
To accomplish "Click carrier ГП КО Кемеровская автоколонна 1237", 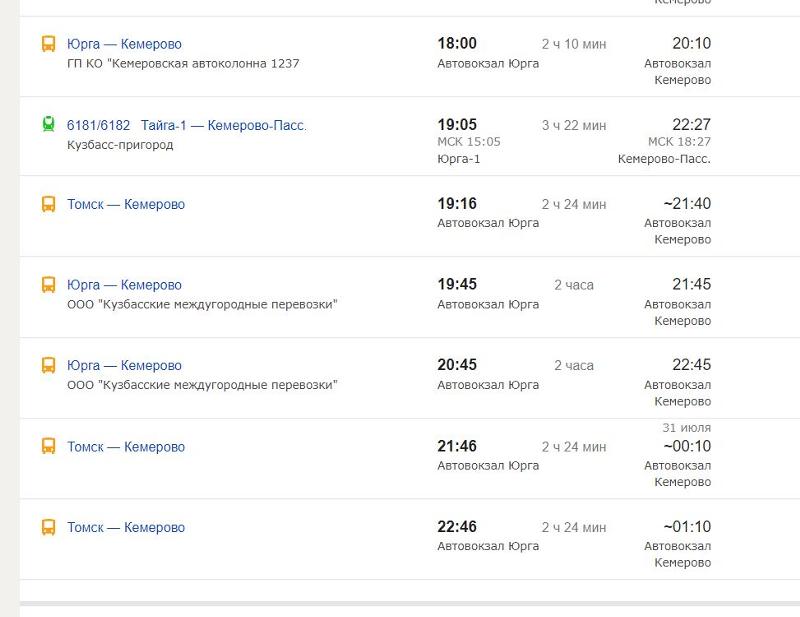I will [183, 63].
